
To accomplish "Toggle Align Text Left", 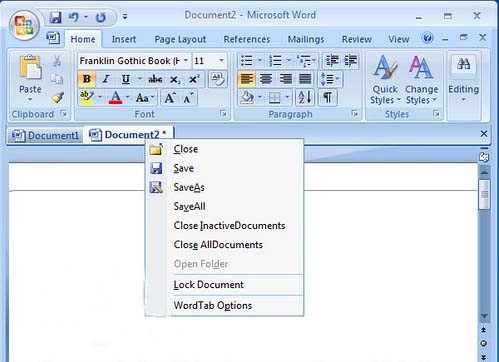I will (x=247, y=79).
